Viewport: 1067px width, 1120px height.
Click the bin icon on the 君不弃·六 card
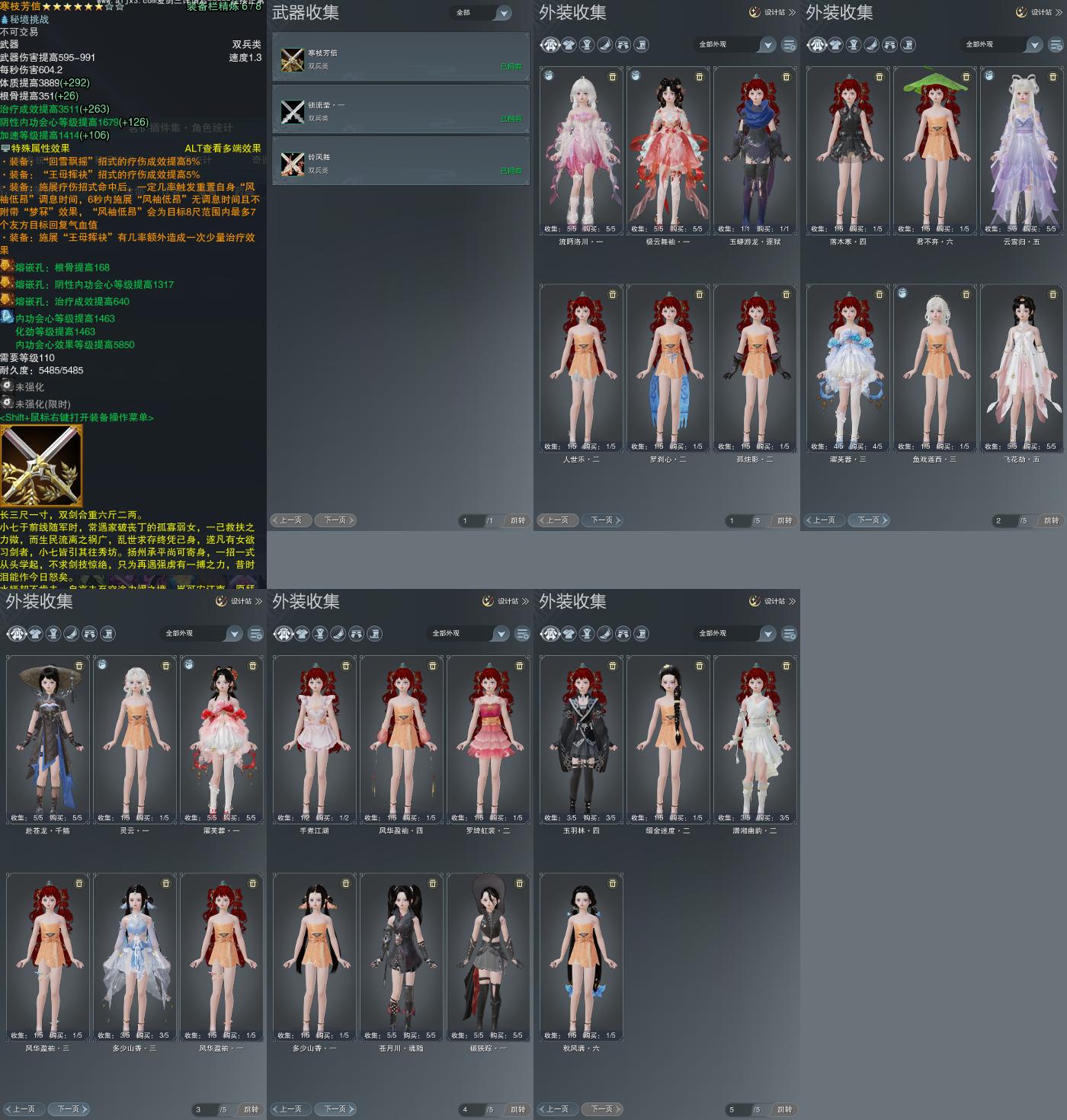[966, 77]
